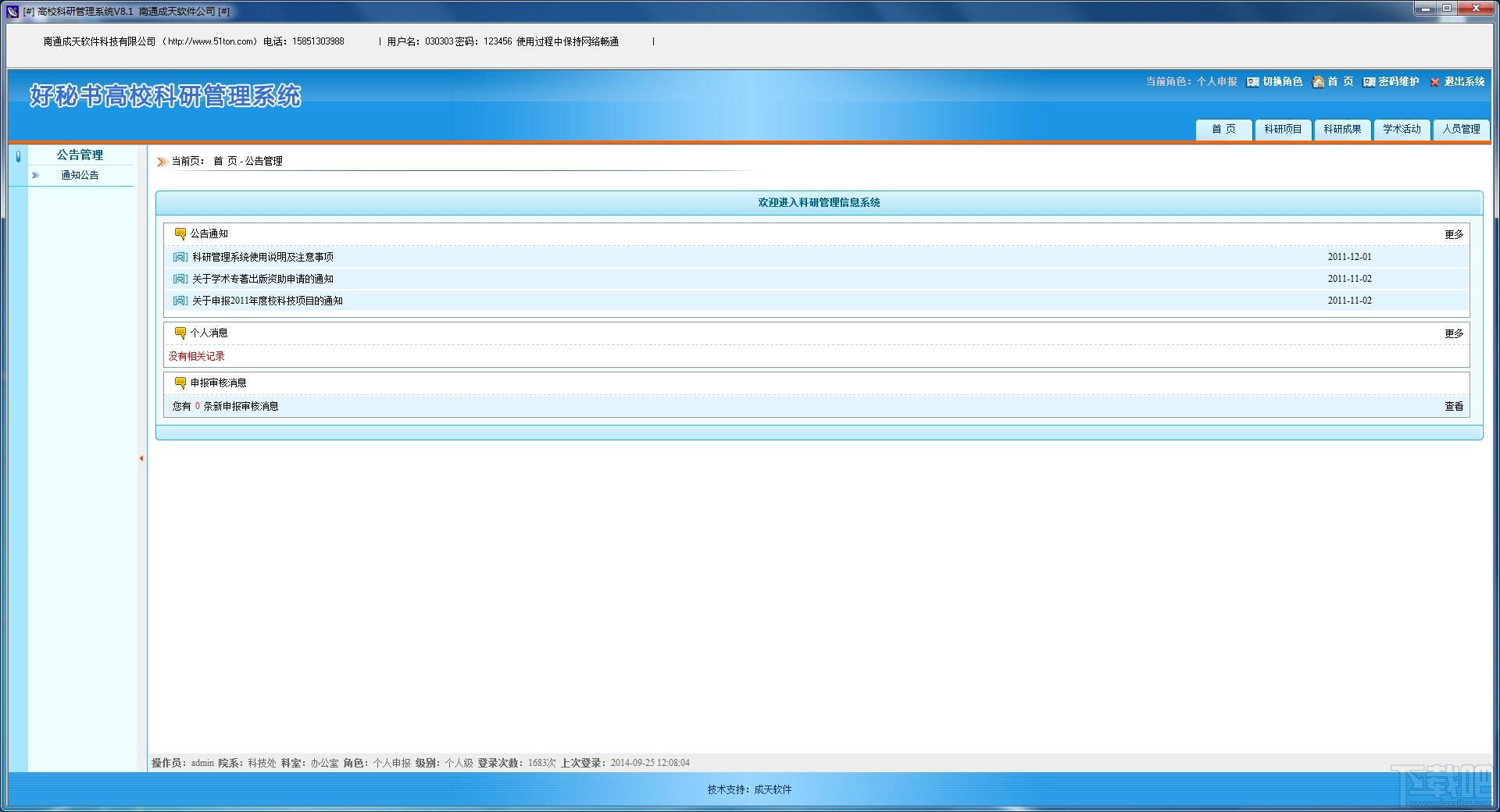This screenshot has width=1500, height=812.
Task: Click the [阅] icon beside 关于申报2011年度
Action: tap(180, 301)
